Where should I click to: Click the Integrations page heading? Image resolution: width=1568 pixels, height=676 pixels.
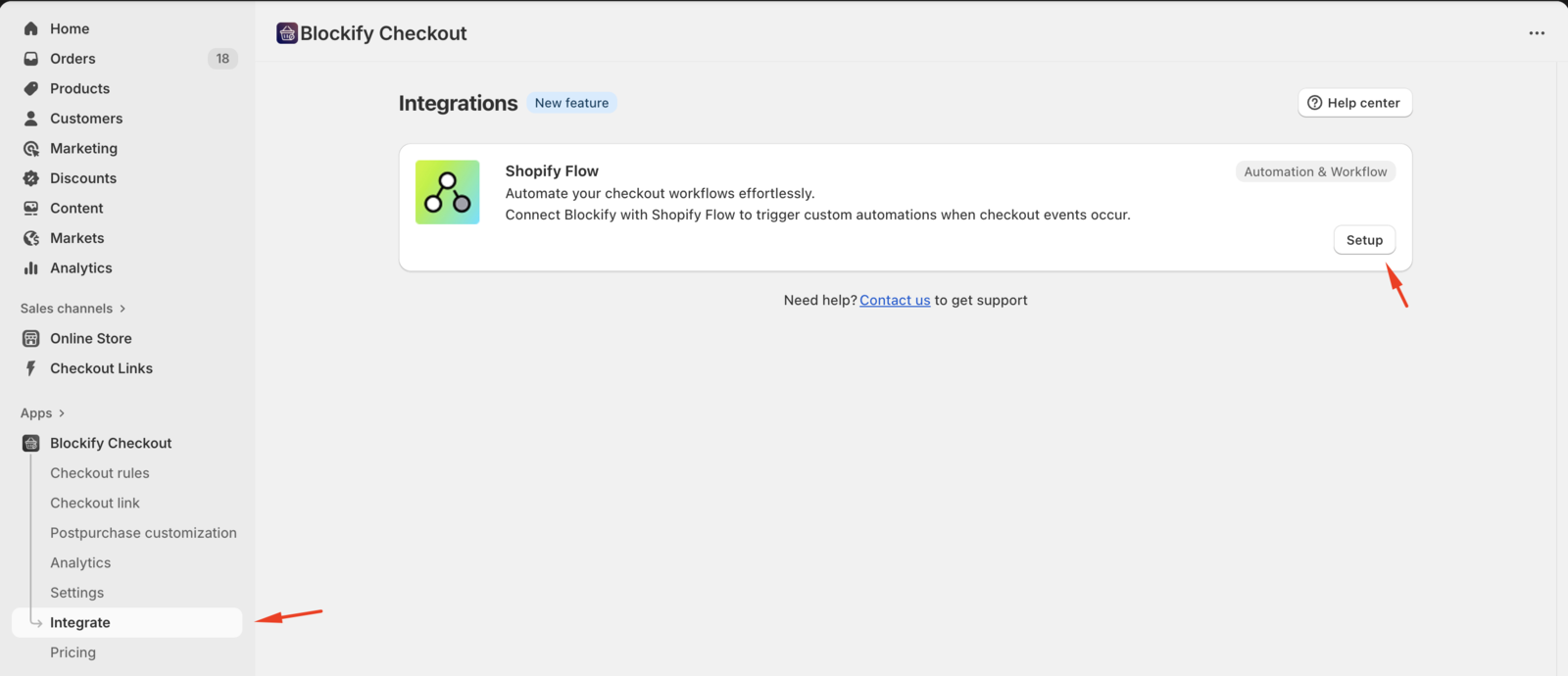point(458,103)
